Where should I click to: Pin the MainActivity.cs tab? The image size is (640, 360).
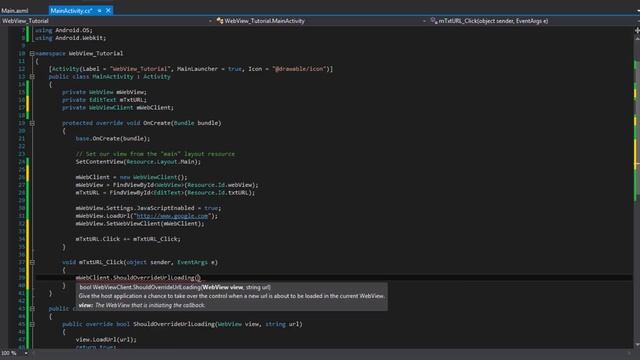100,11
